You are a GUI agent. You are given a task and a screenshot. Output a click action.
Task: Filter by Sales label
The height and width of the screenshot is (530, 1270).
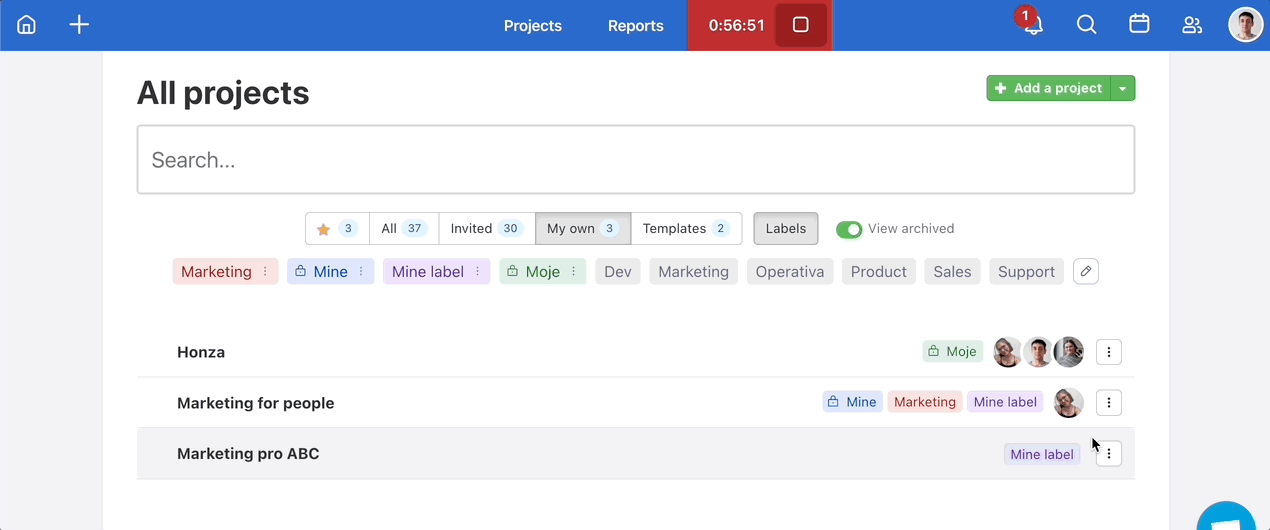[953, 272]
